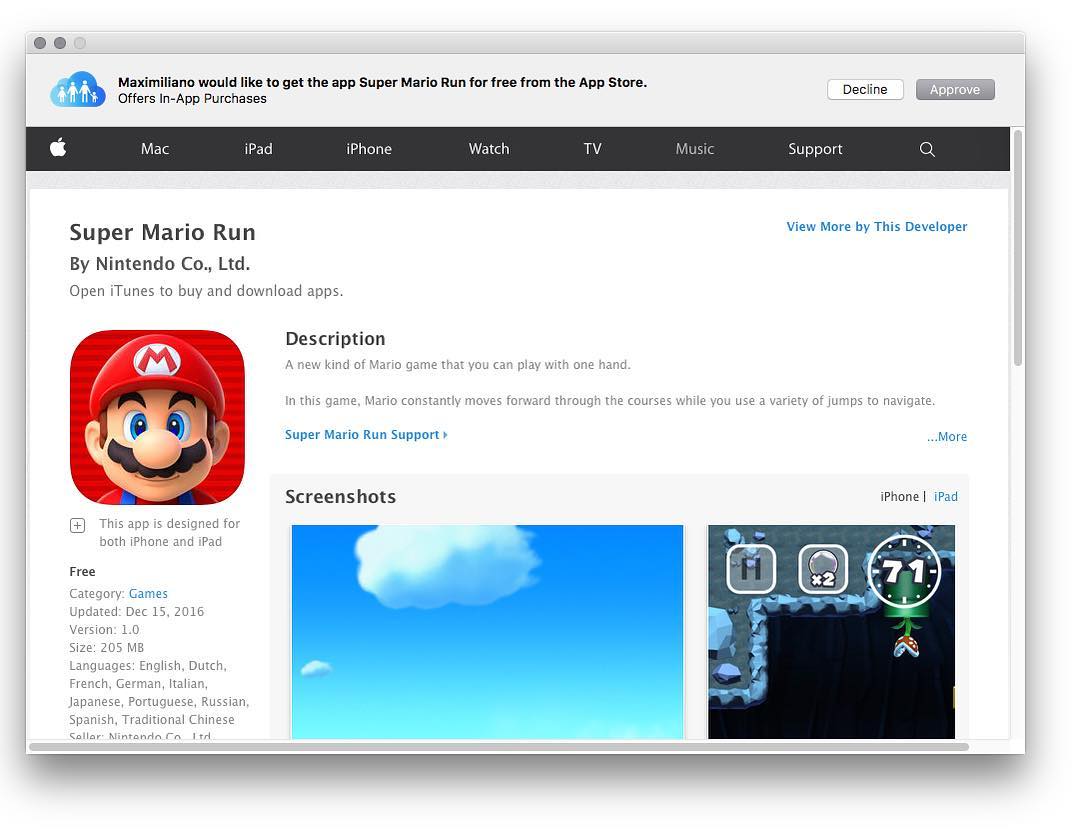Approve the Super Mario Run request
The width and height of the screenshot is (1076, 834).
coord(955,90)
